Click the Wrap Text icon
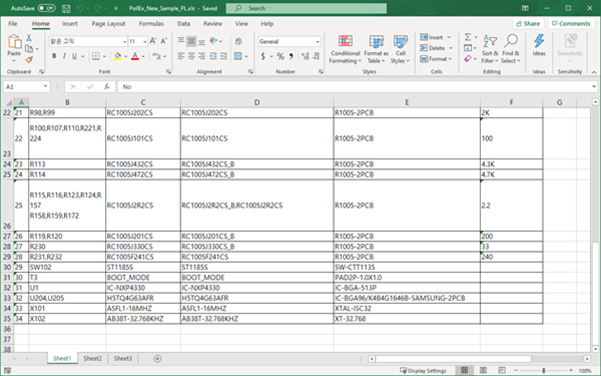The height and width of the screenshot is (376, 601). click(x=239, y=41)
